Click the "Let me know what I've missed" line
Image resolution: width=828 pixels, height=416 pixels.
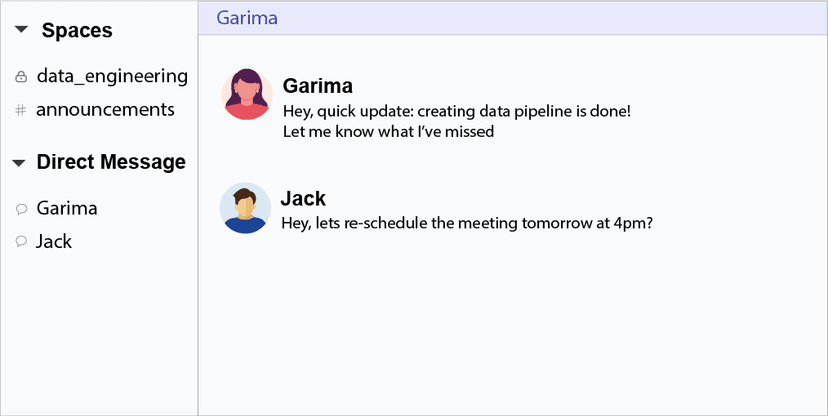(x=388, y=131)
